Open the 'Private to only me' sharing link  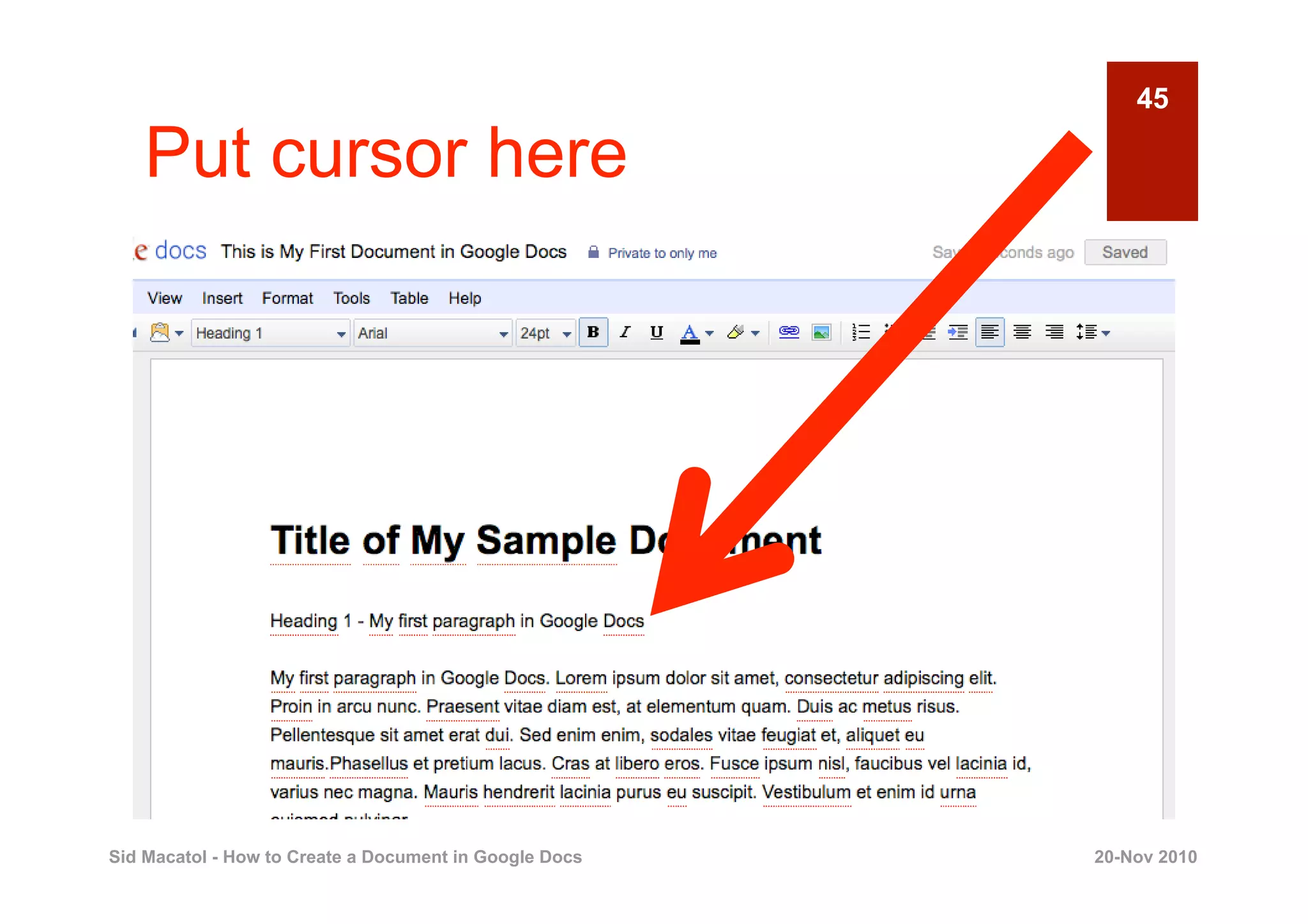(x=662, y=254)
